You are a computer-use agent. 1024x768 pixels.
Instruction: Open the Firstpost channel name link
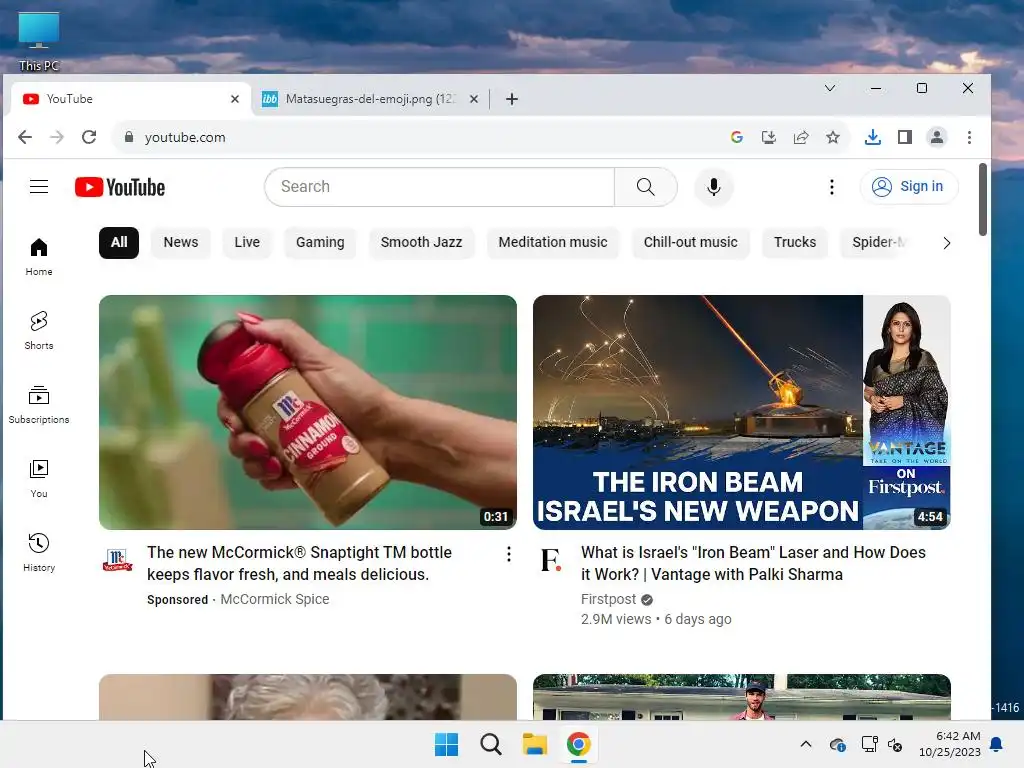608,599
